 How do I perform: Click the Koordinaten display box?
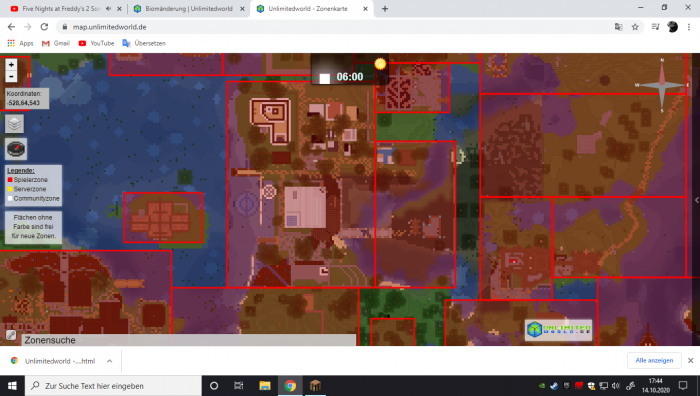[x=27, y=98]
